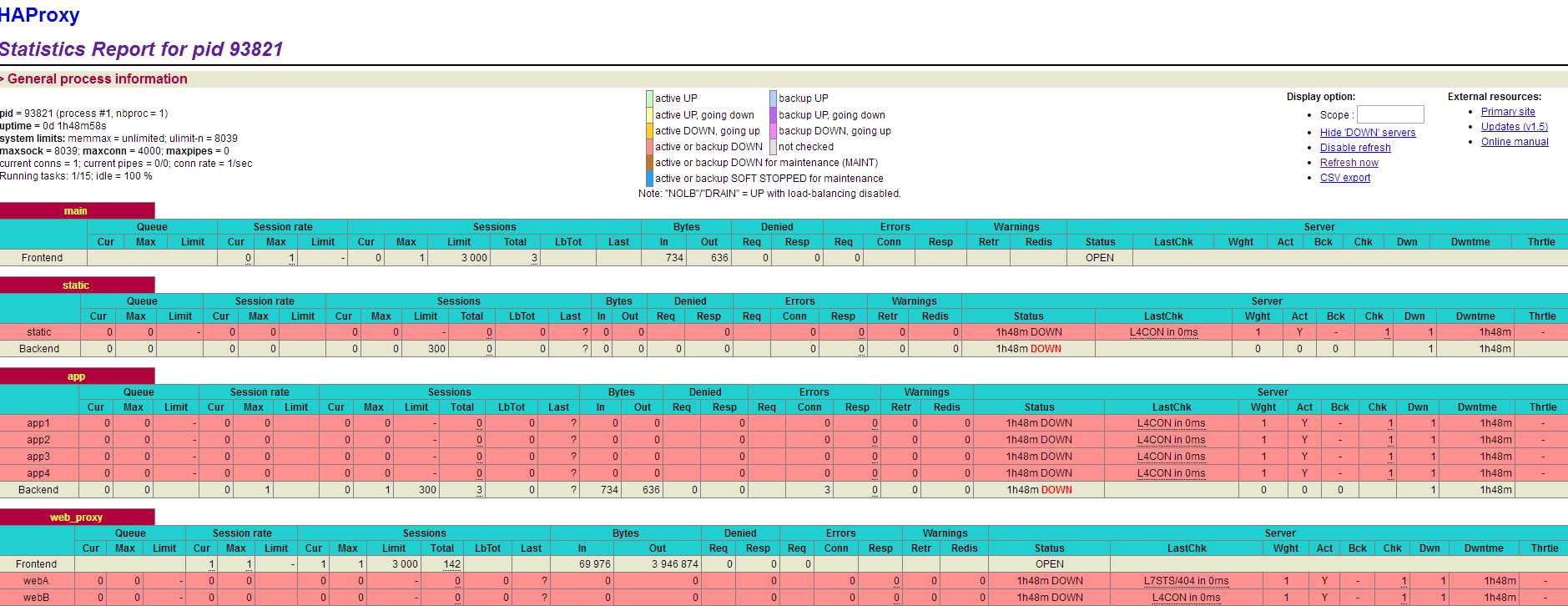This screenshot has width=1568, height=606.
Task: Click the Disable refresh link
Action: click(x=1355, y=148)
